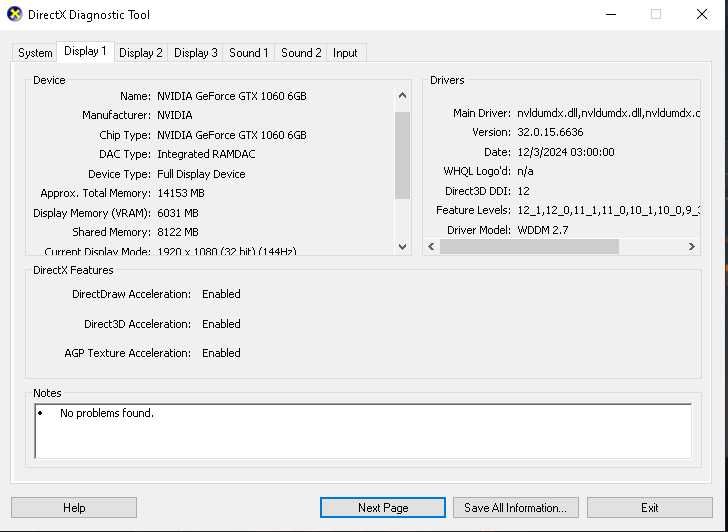Image resolution: width=728 pixels, height=532 pixels.
Task: Click the Display Memory (VRAM) label
Action: click(x=92, y=213)
